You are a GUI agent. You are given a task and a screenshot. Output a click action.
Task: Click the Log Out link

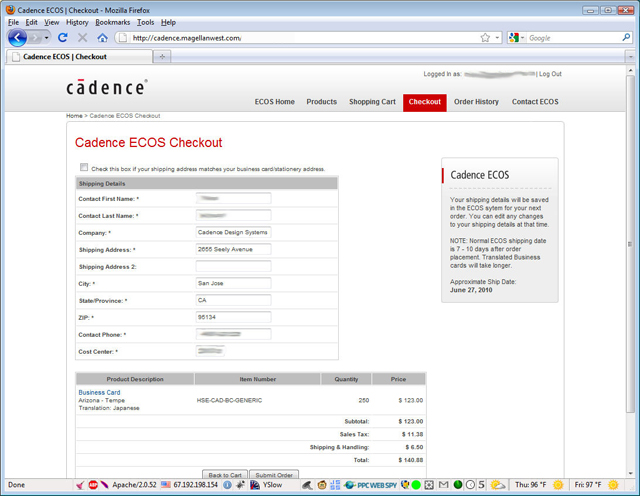[x=550, y=74]
